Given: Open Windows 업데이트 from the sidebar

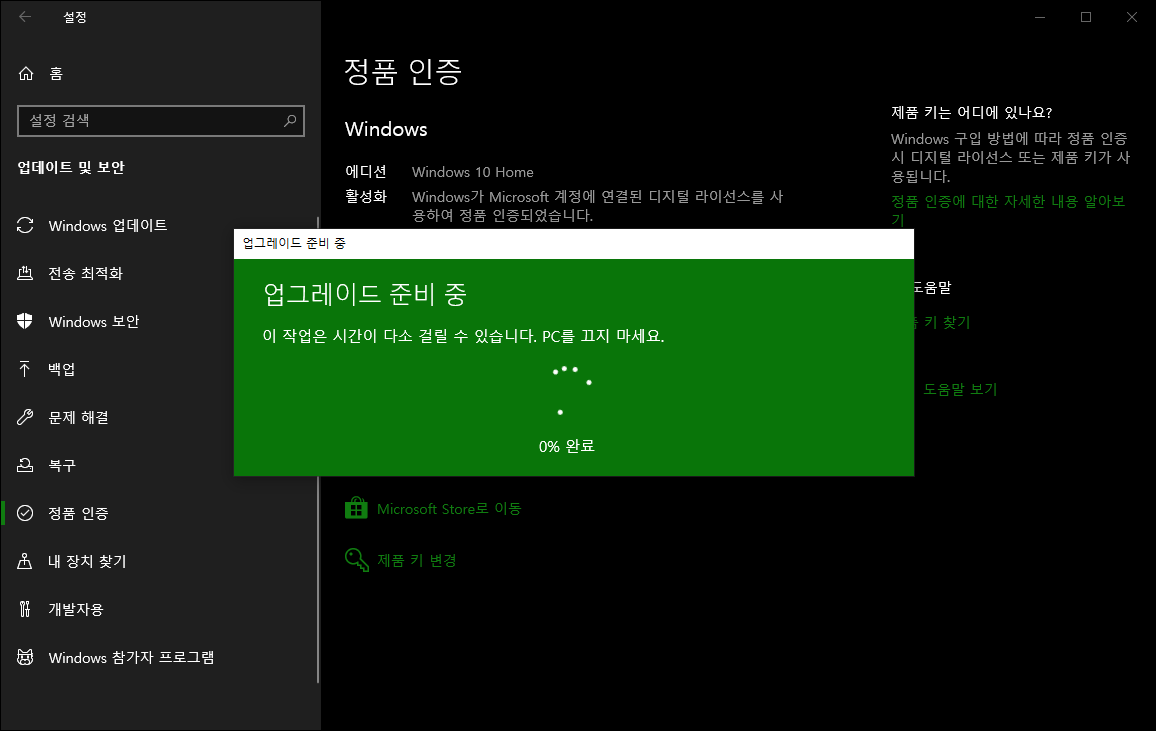Looking at the screenshot, I should (111, 225).
